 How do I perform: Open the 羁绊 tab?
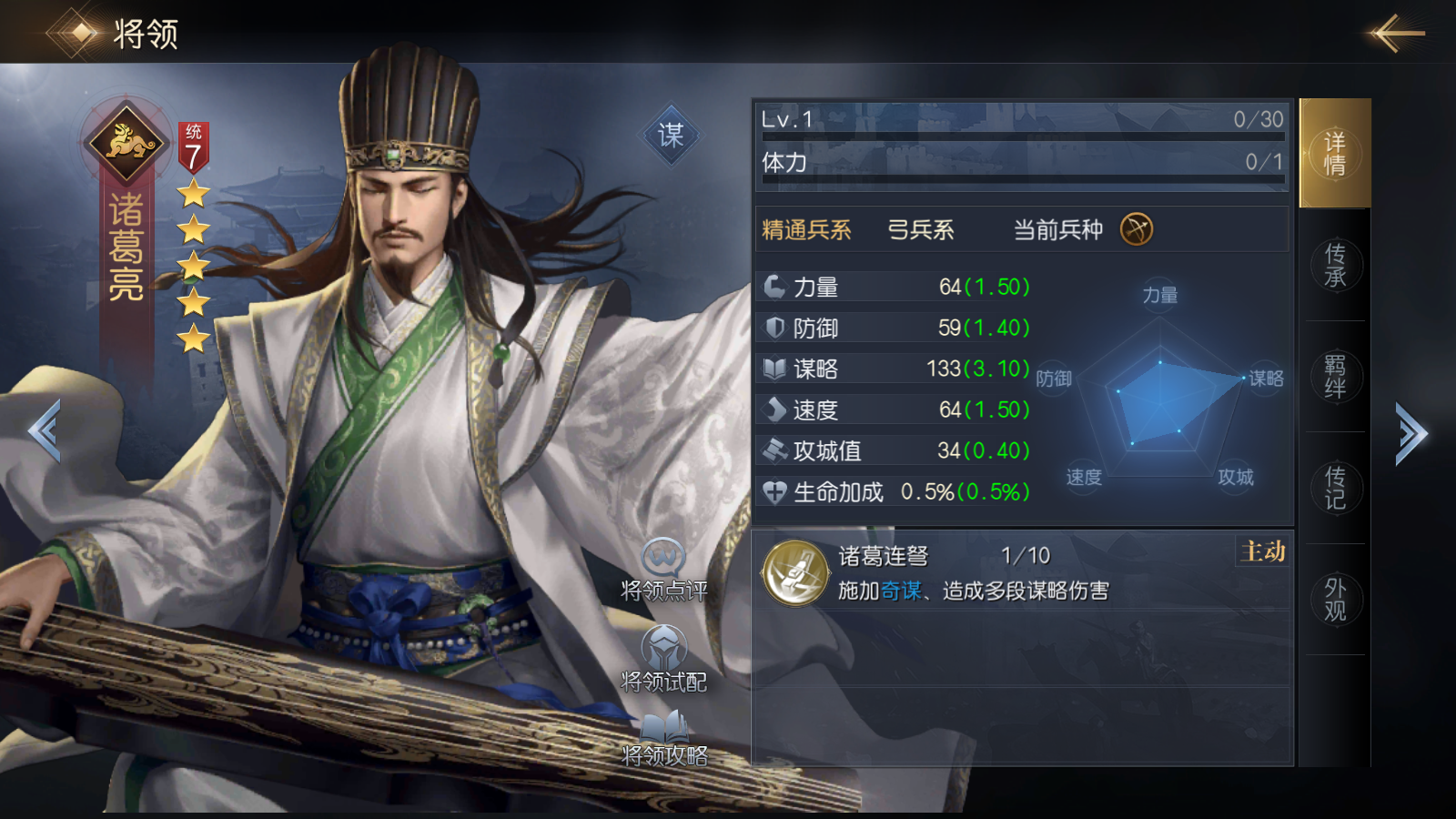click(x=1335, y=376)
